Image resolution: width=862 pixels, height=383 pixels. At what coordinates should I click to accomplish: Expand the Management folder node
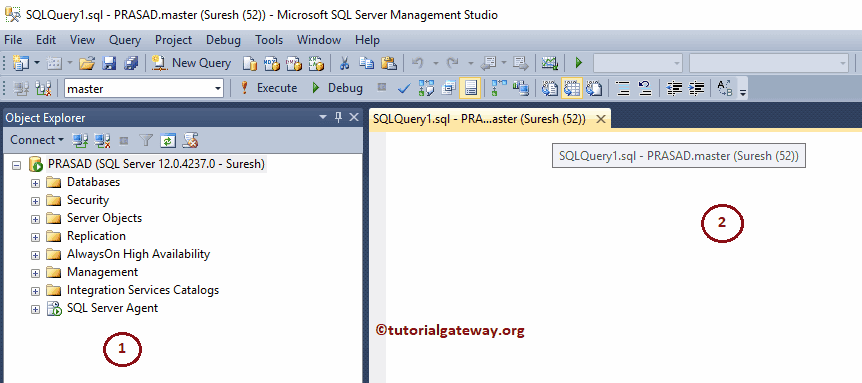(x=36, y=273)
